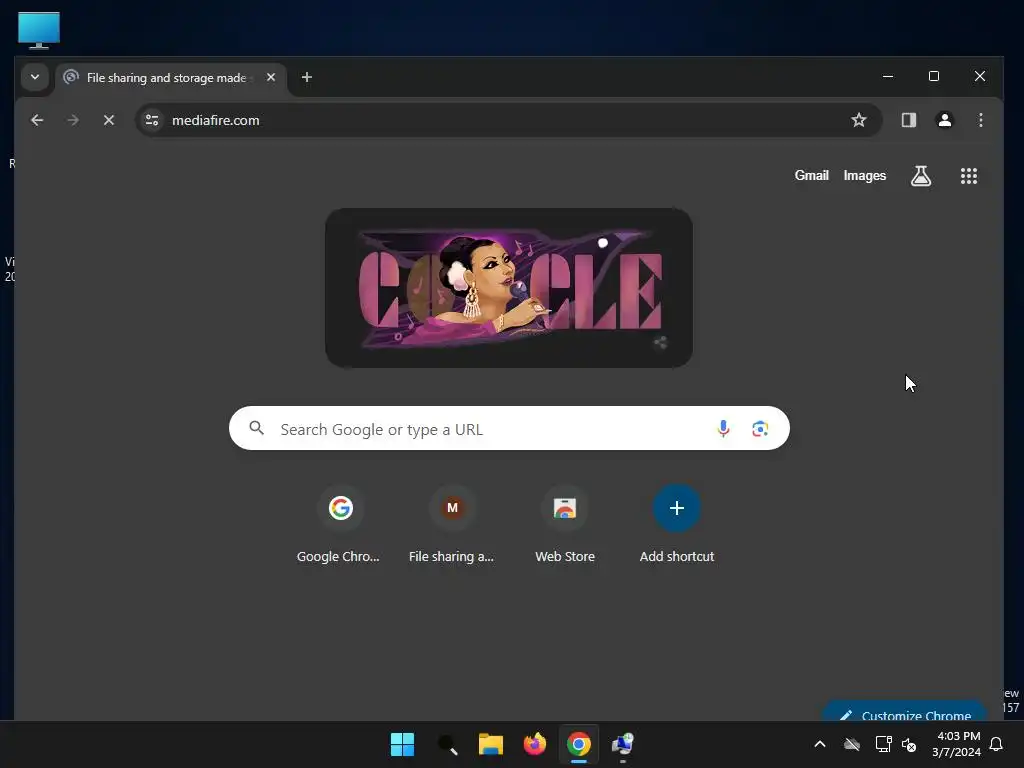Click the cloud sync tray icon
Viewport: 1024px width, 768px height.
852,744
